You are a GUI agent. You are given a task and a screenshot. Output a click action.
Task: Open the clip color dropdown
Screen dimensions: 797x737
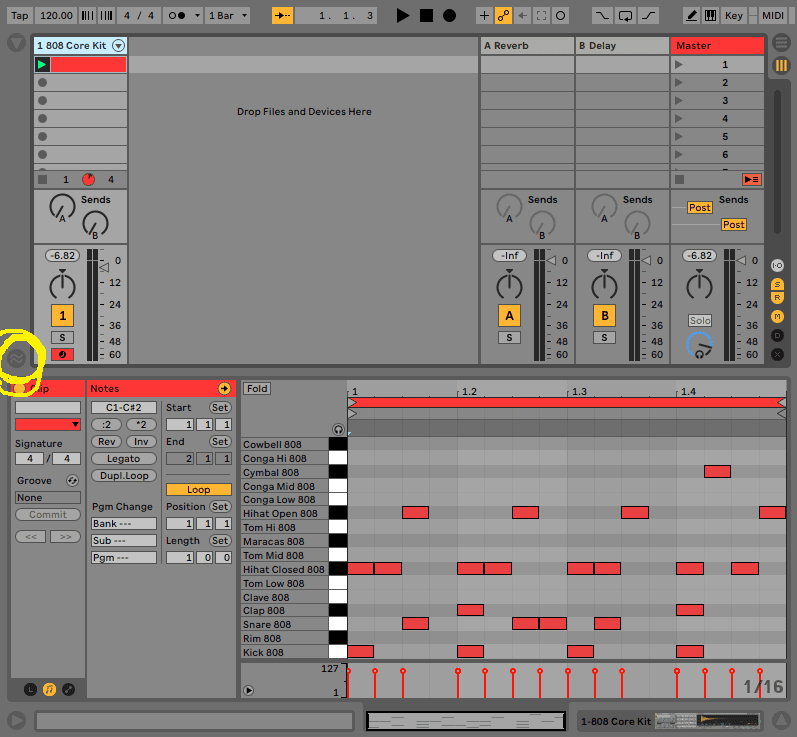coord(48,424)
